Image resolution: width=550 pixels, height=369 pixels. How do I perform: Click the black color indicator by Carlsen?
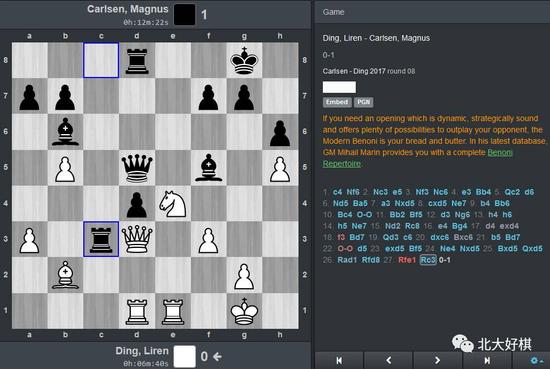[185, 14]
